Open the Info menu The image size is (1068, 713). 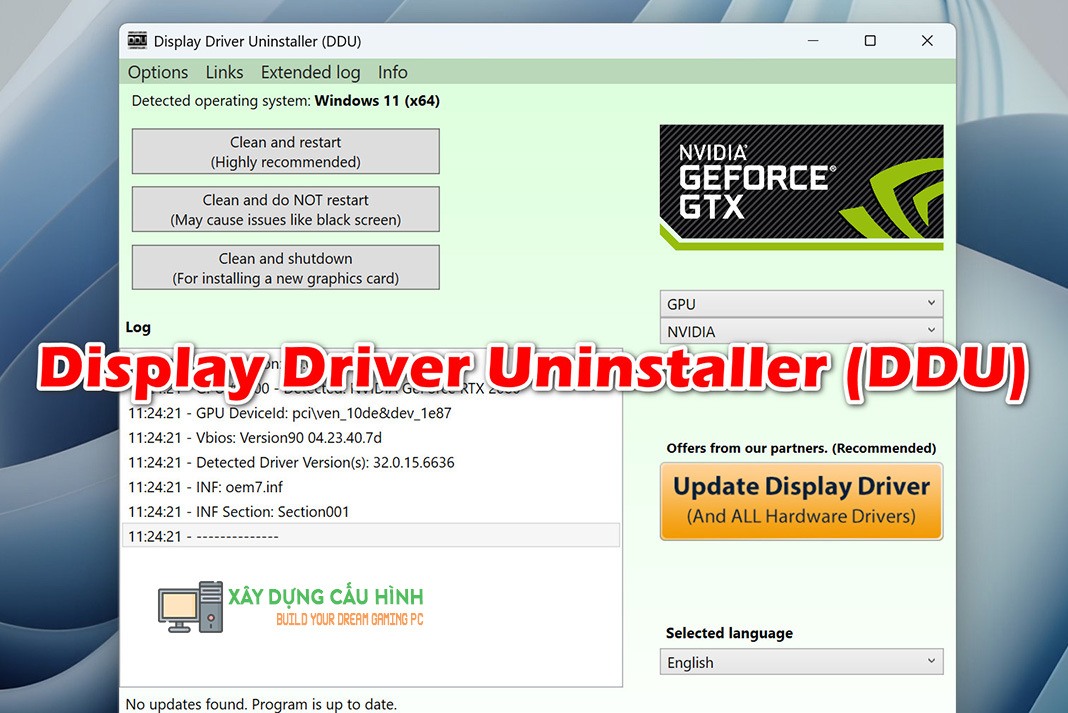tap(392, 72)
